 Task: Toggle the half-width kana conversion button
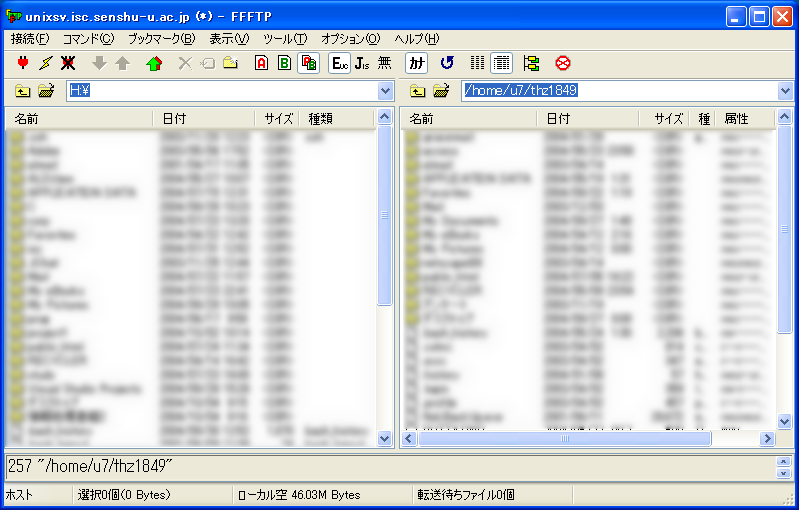(x=416, y=63)
